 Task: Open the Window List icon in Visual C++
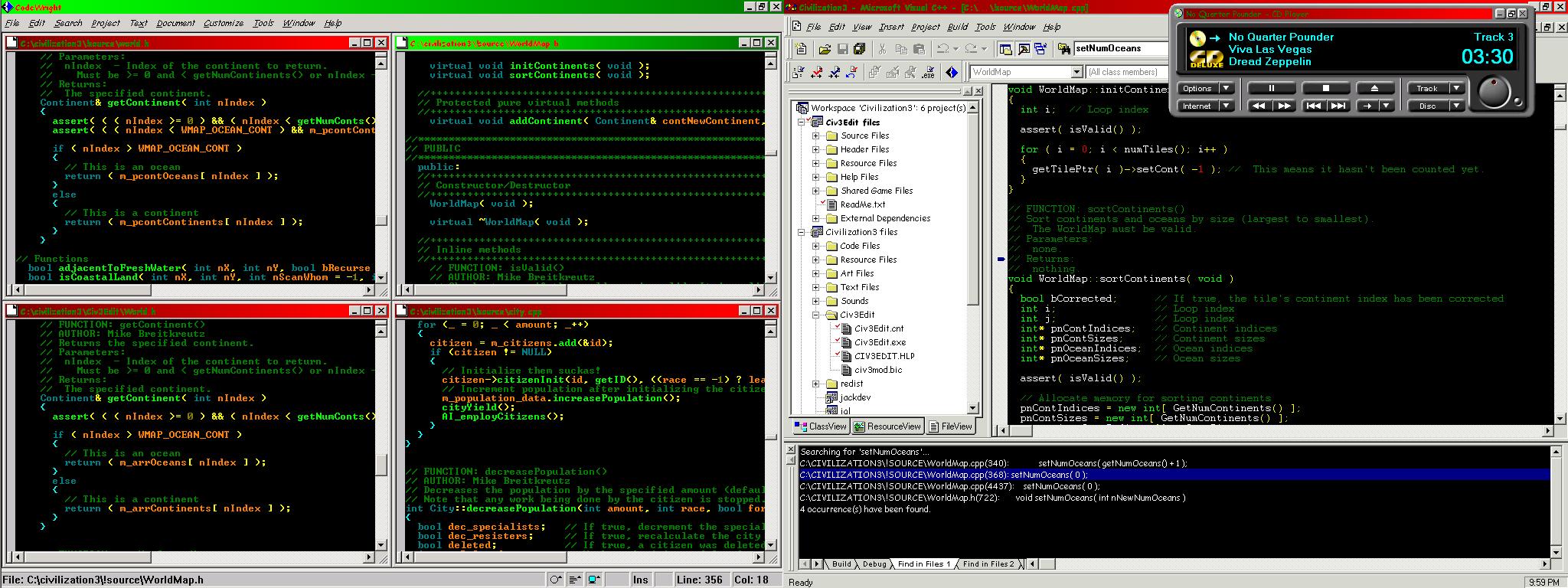coord(1040,49)
